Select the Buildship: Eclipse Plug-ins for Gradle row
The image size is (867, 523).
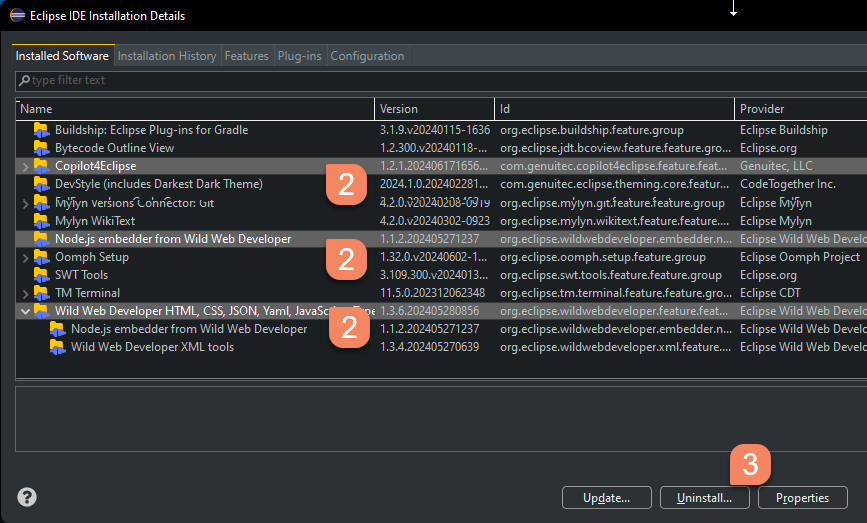coord(441,130)
